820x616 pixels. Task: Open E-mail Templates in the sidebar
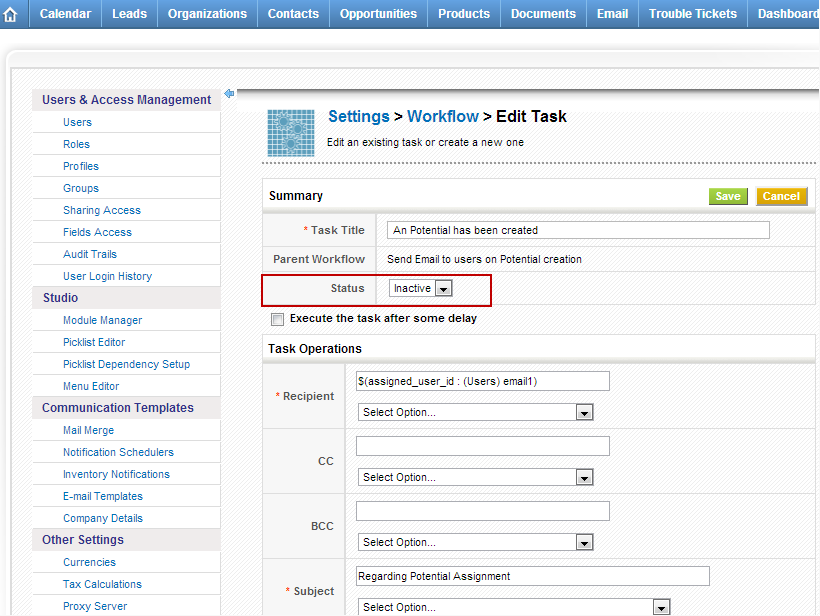point(103,496)
